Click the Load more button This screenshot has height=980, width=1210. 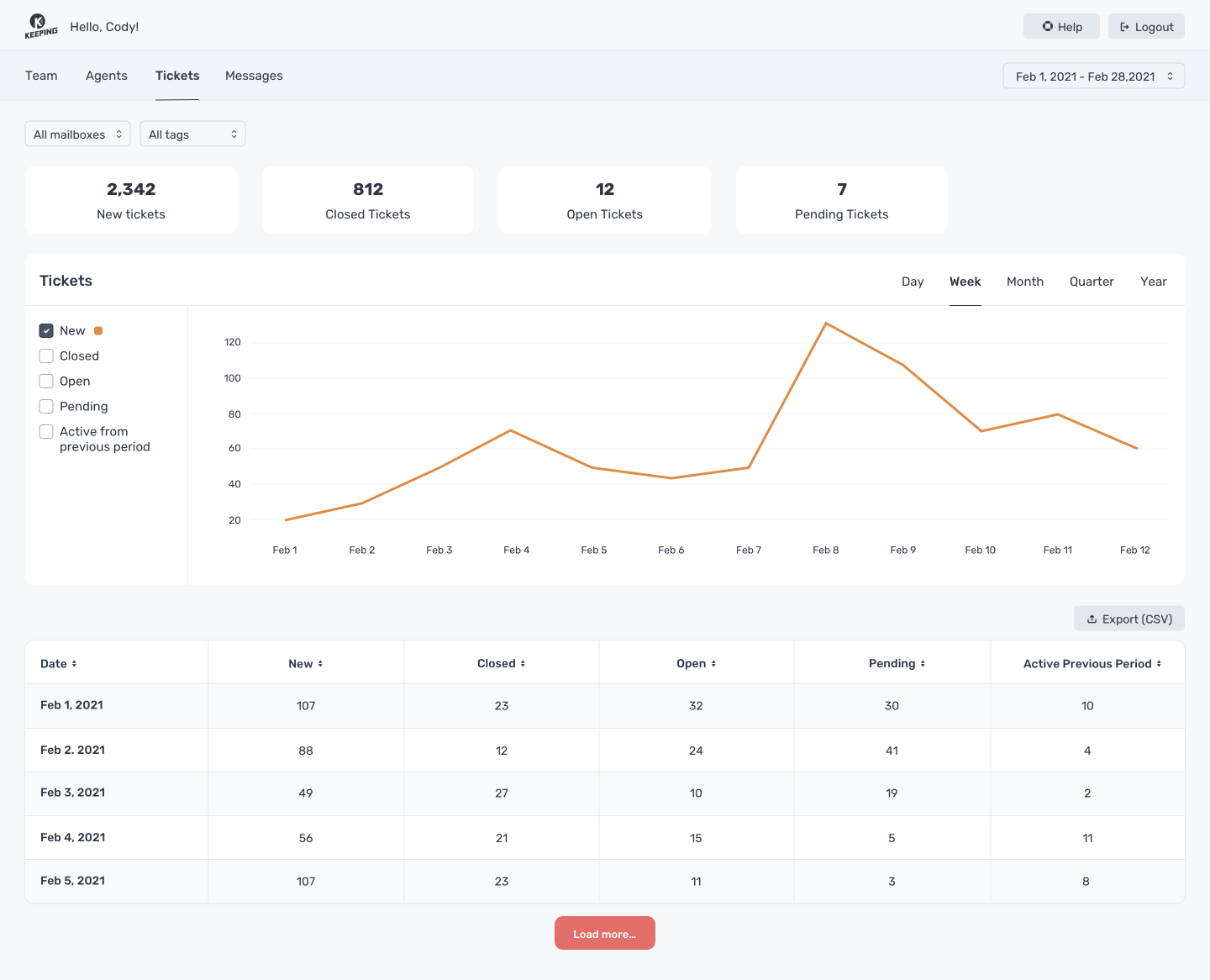[x=605, y=933]
